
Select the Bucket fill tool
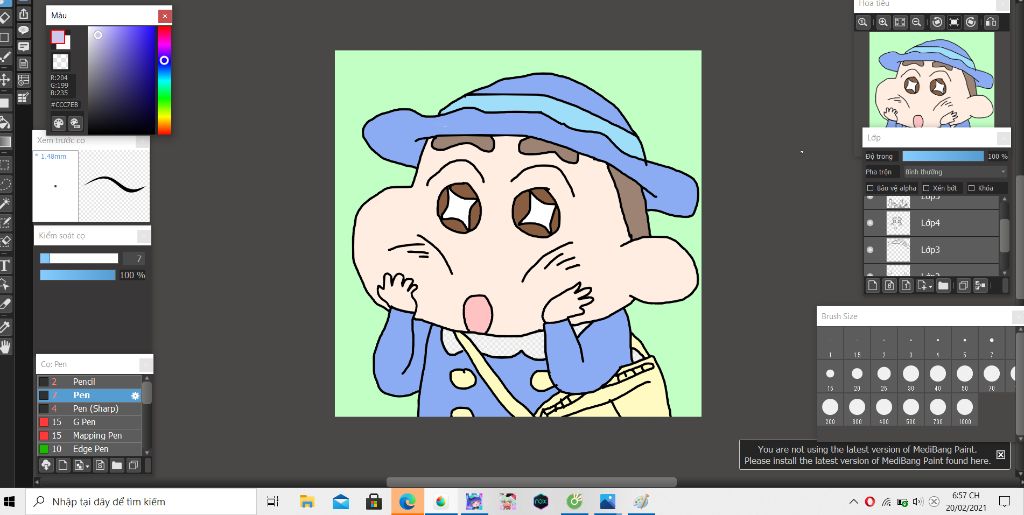coord(5,122)
